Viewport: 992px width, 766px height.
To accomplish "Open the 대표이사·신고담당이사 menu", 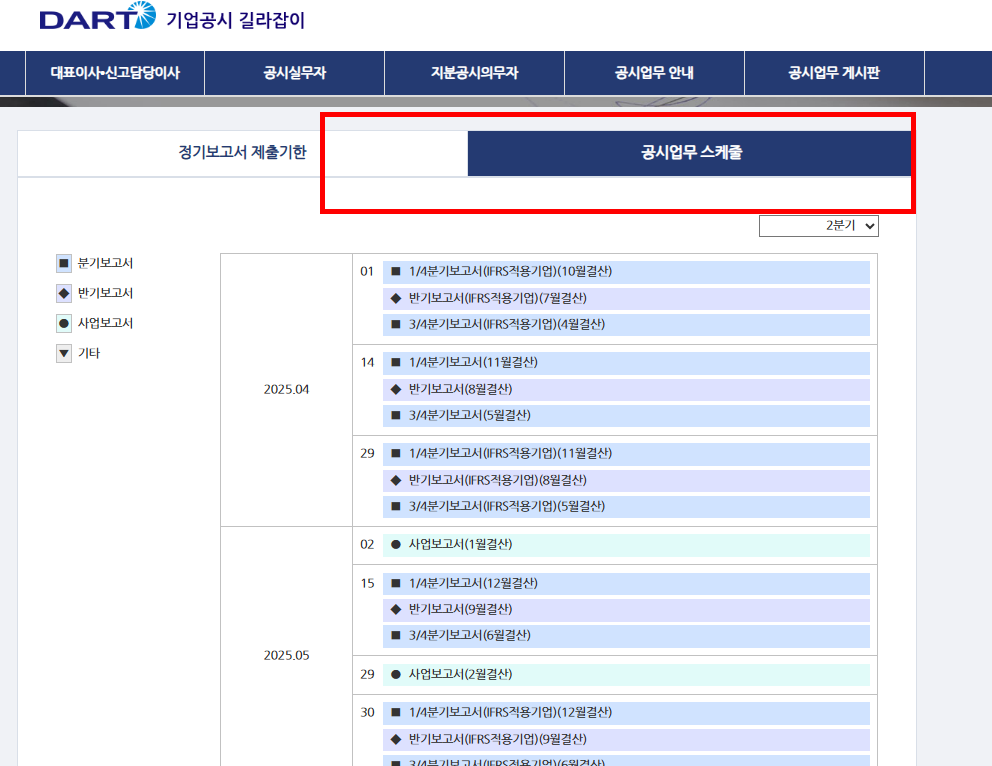I will 114,72.
